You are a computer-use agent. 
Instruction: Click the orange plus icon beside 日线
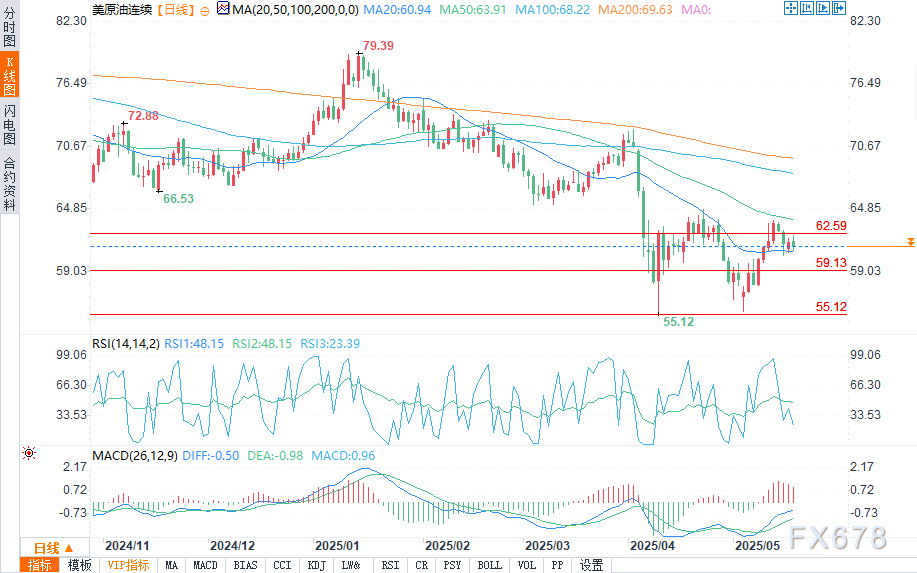(x=204, y=9)
